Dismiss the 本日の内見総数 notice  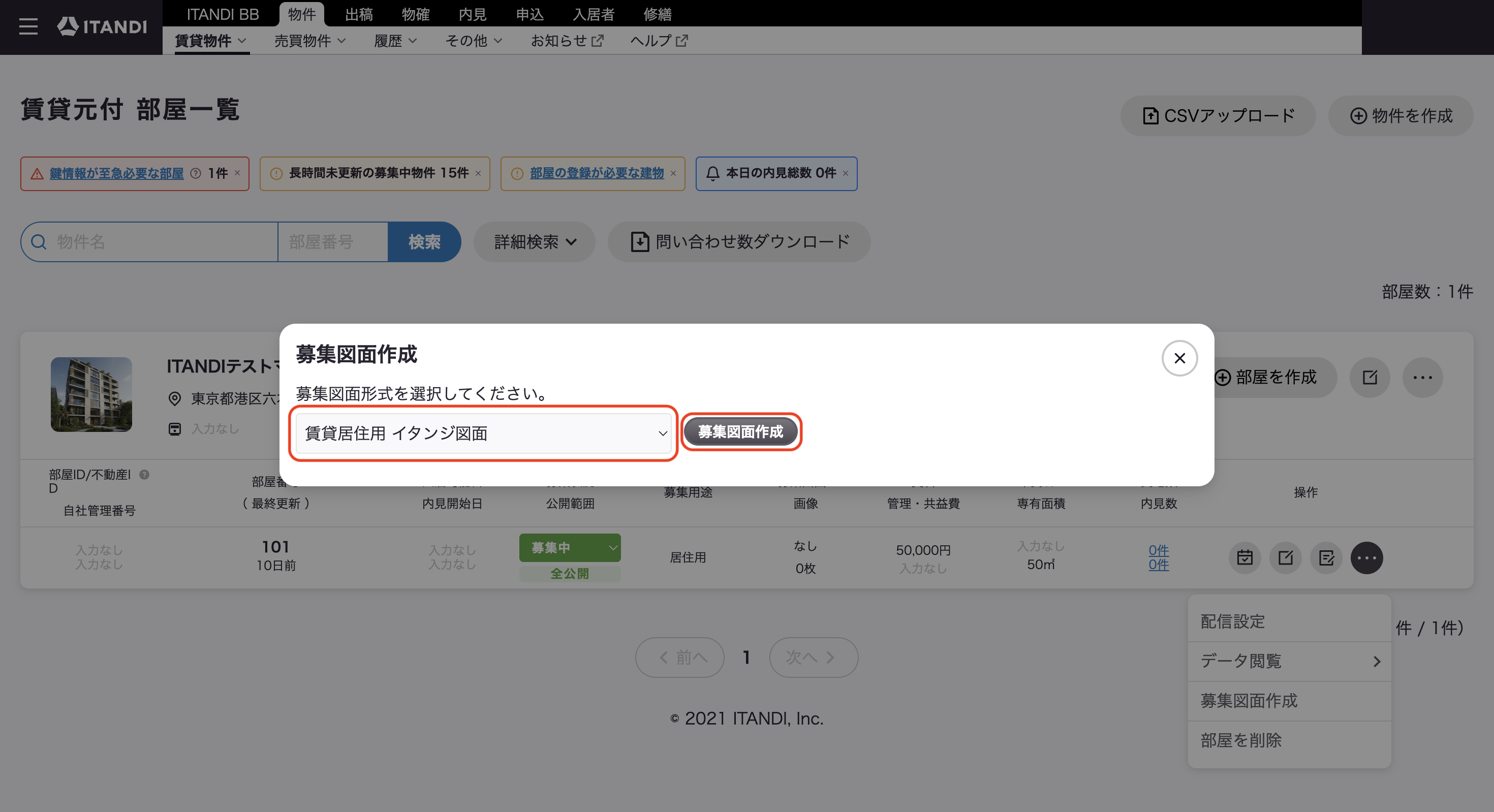(x=846, y=173)
